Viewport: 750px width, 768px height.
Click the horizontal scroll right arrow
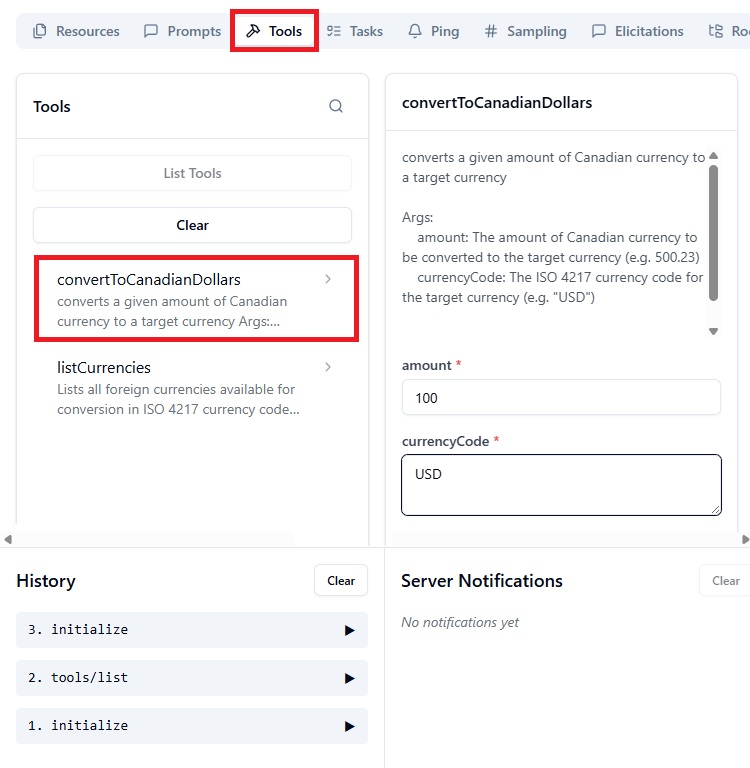(745, 539)
